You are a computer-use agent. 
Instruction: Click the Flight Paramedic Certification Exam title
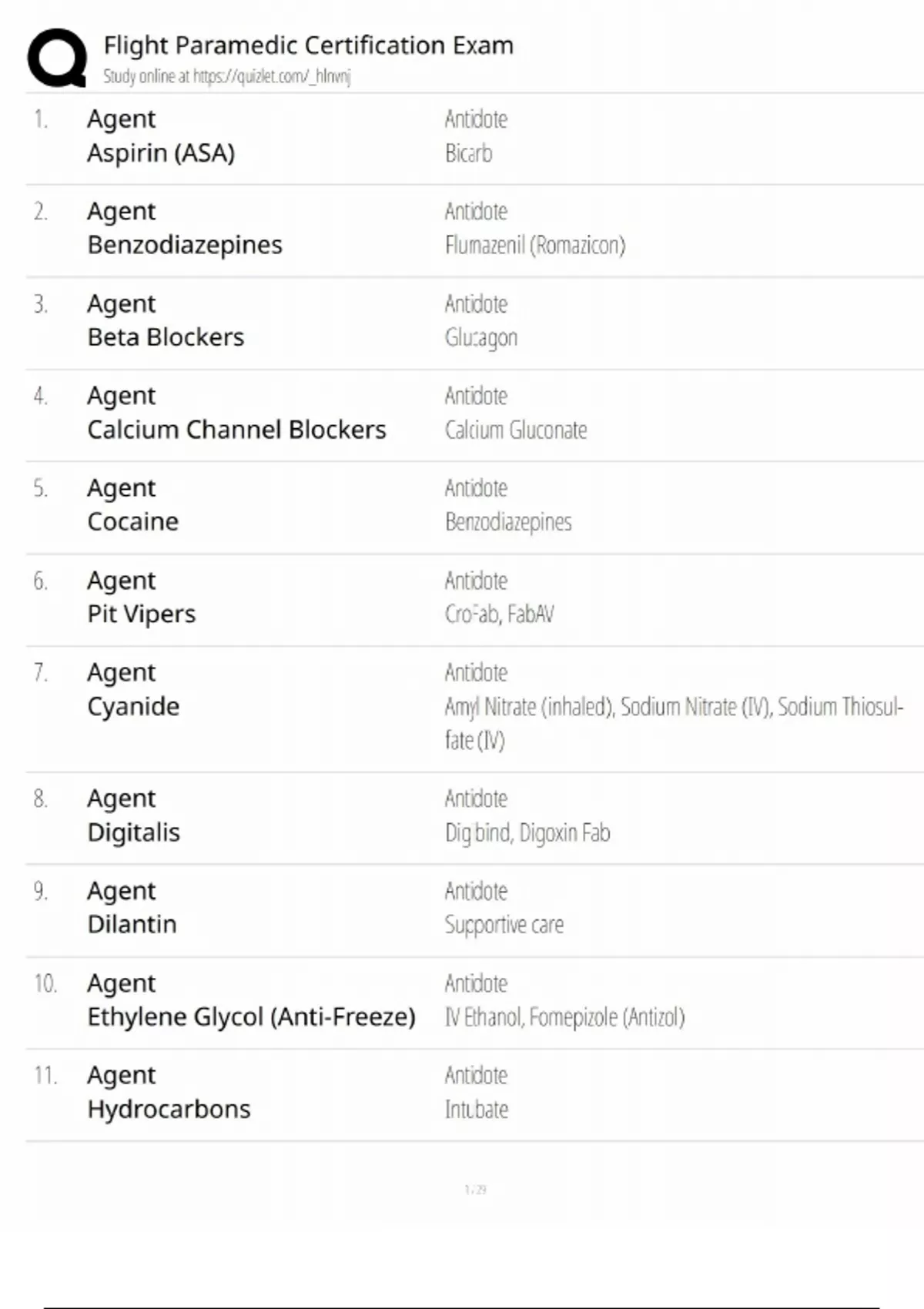pos(308,45)
